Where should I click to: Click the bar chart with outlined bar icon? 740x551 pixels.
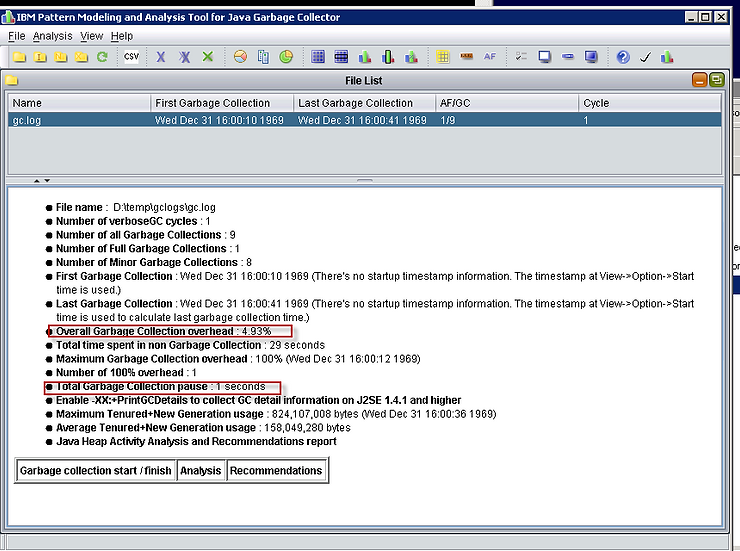pos(387,57)
